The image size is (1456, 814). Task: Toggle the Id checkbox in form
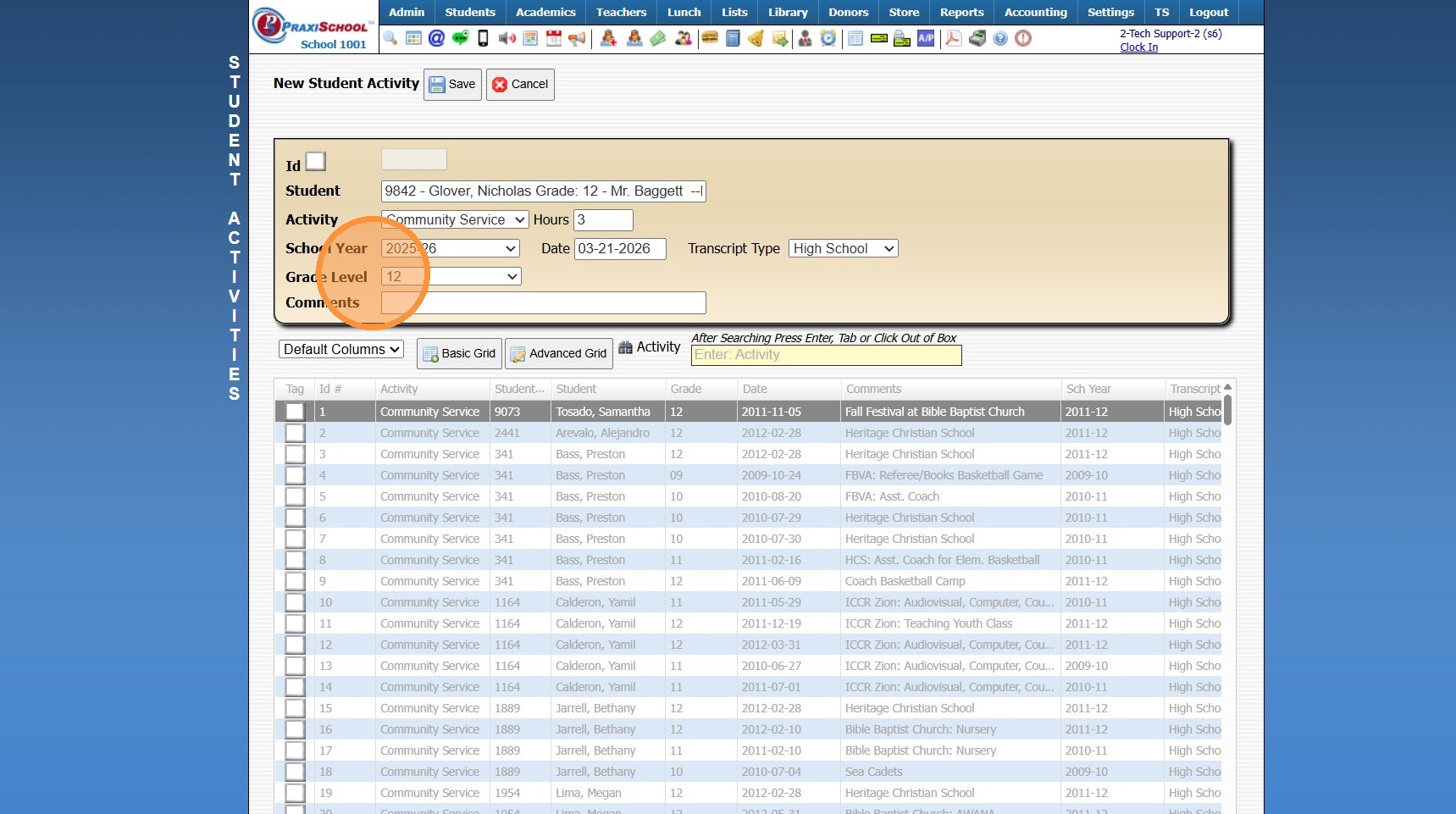point(316,161)
